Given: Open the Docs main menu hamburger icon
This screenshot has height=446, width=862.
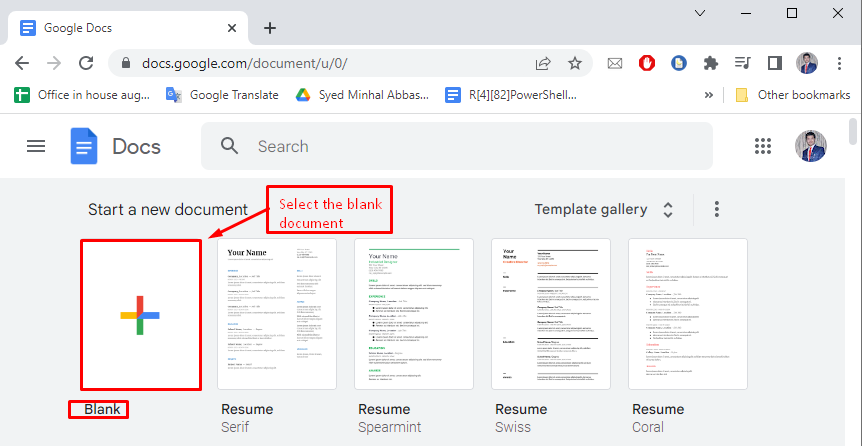Looking at the screenshot, I should coord(36,146).
